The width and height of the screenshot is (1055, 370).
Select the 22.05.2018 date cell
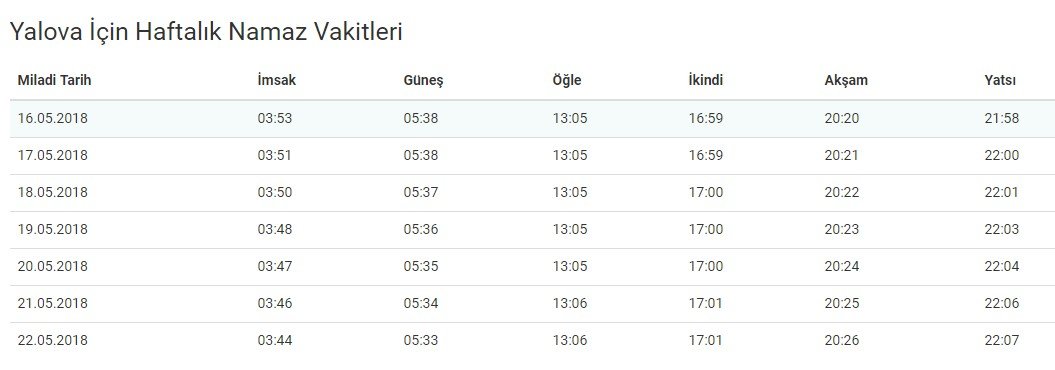pos(52,340)
